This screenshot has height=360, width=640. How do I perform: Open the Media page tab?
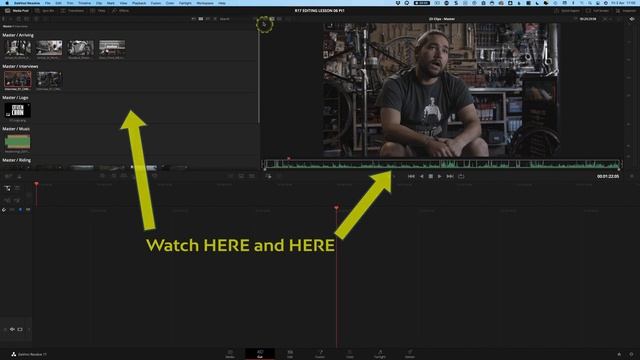tap(230, 354)
